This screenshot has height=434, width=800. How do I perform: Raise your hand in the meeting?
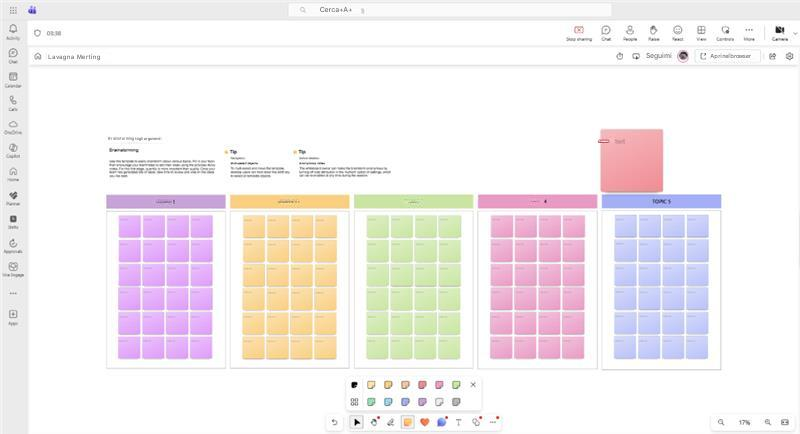click(654, 34)
